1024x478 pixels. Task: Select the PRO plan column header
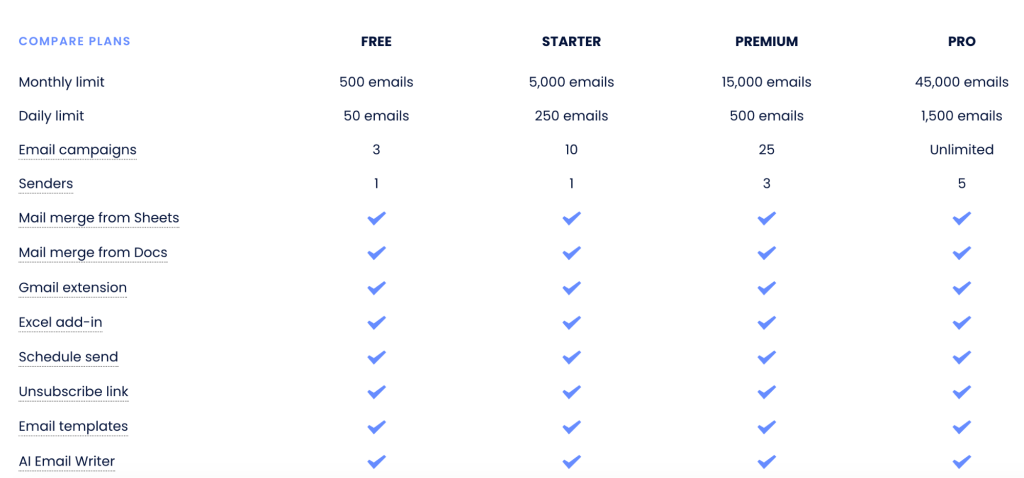coord(961,42)
